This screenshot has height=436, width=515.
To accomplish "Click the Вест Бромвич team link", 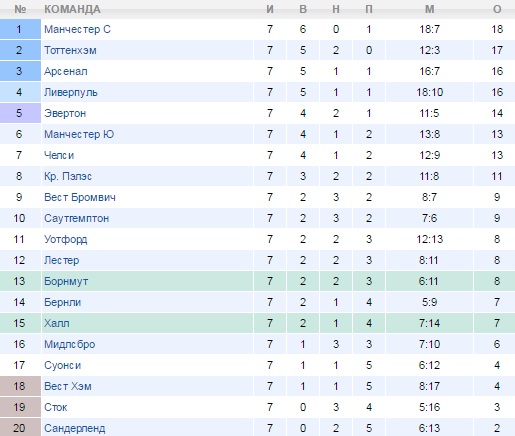I will pyautogui.click(x=80, y=198).
